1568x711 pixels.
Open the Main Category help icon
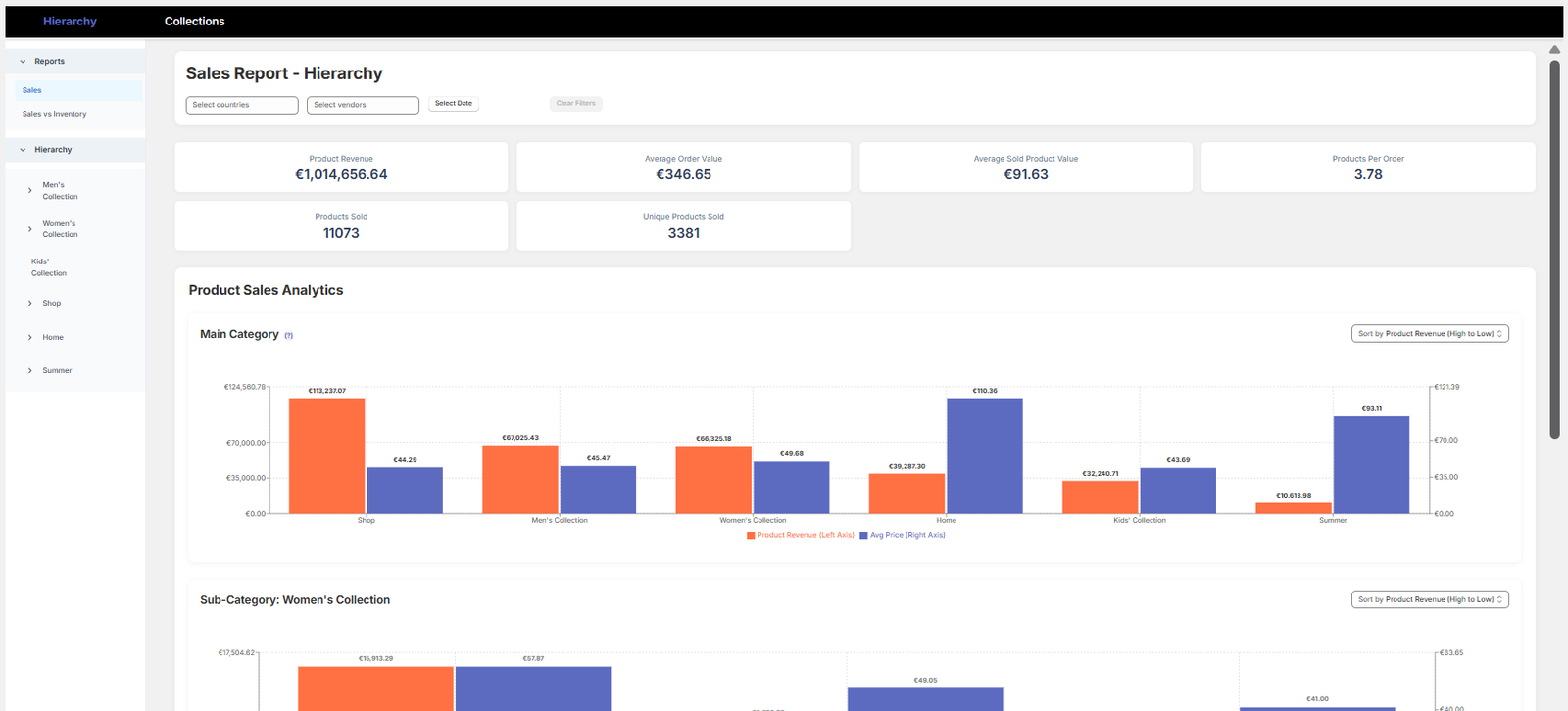click(x=288, y=335)
